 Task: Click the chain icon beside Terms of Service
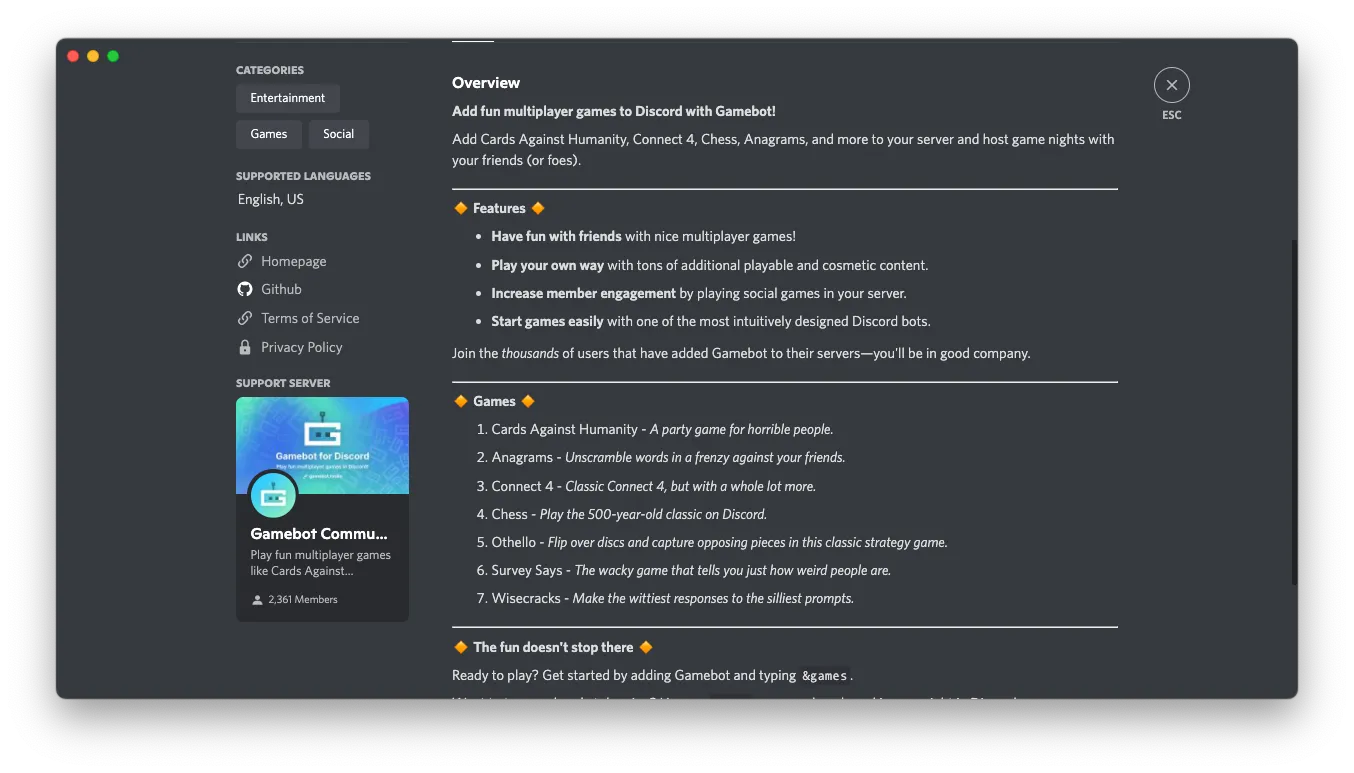tap(245, 318)
